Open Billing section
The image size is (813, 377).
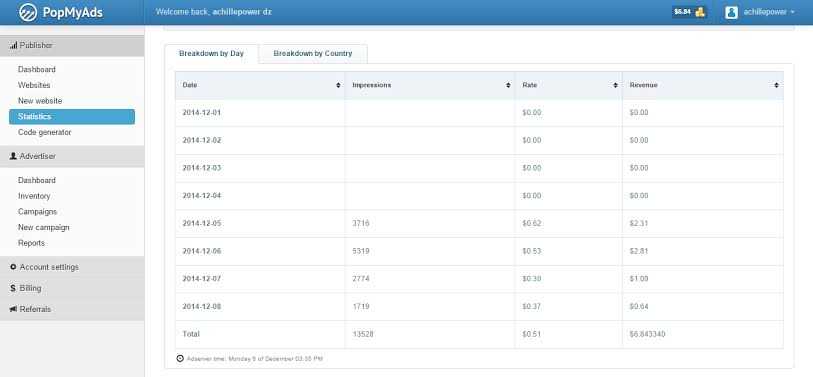tap(72, 288)
